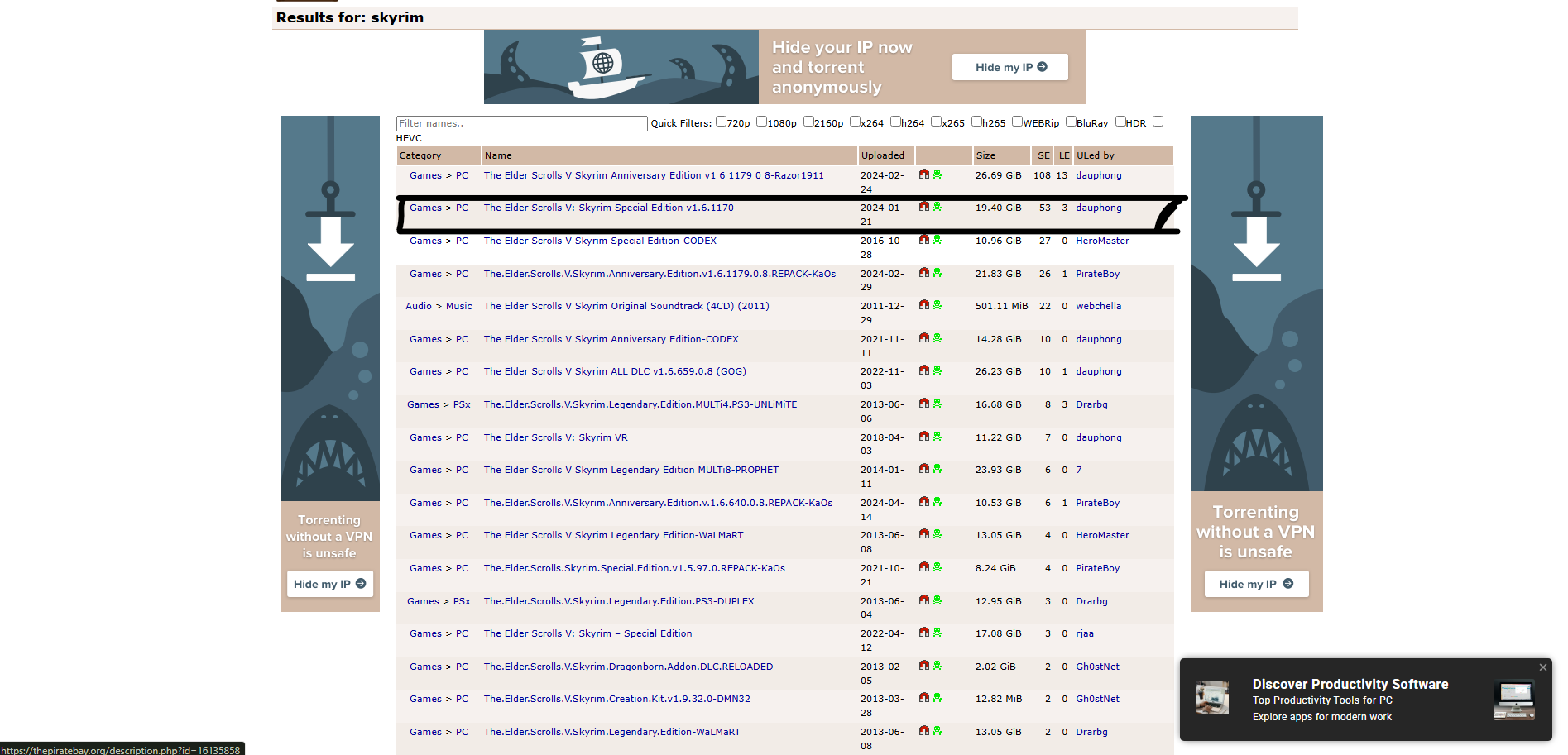Click the SE seeders column header

pyautogui.click(x=1043, y=155)
